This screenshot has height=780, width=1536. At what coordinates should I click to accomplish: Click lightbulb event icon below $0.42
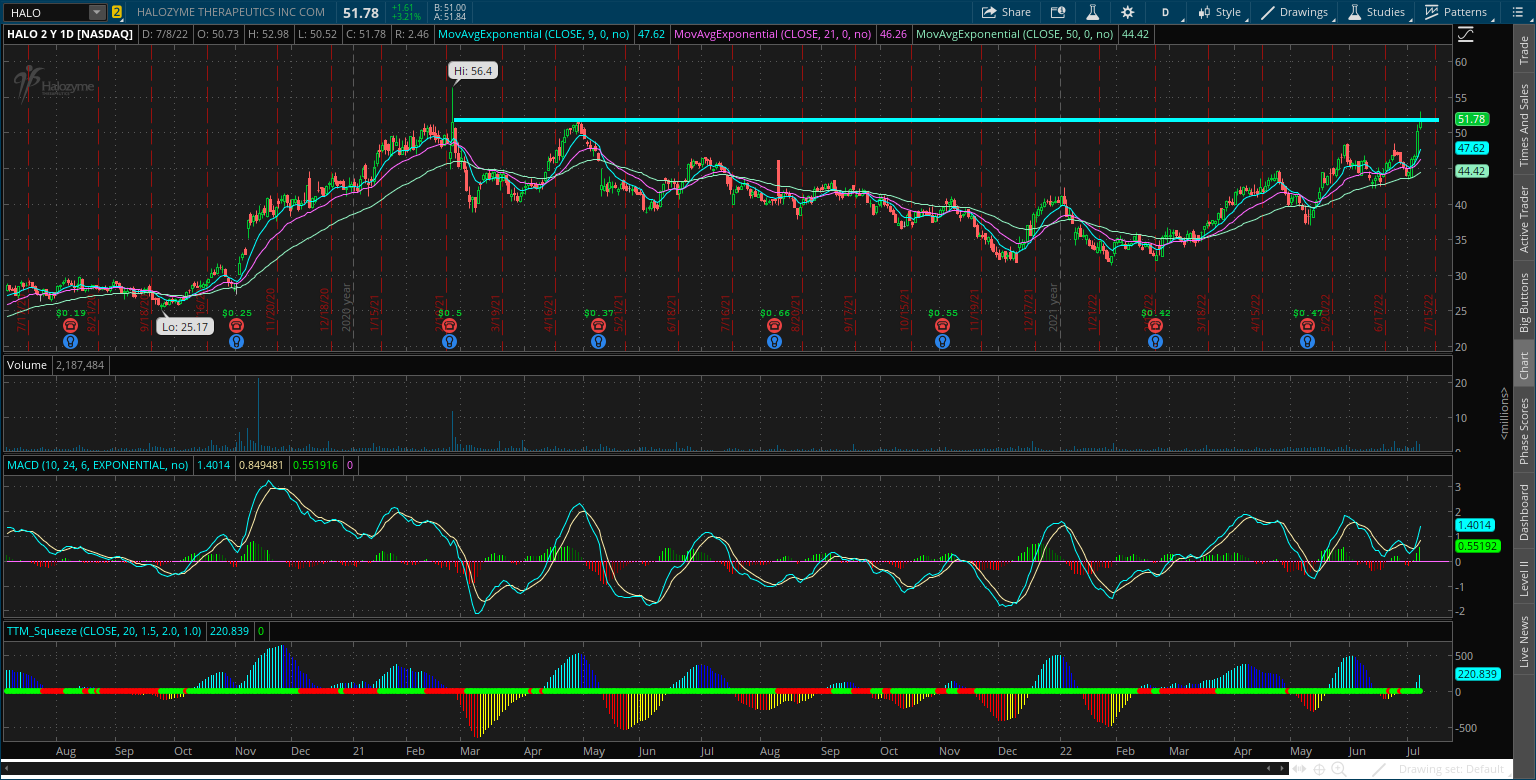(x=1155, y=341)
